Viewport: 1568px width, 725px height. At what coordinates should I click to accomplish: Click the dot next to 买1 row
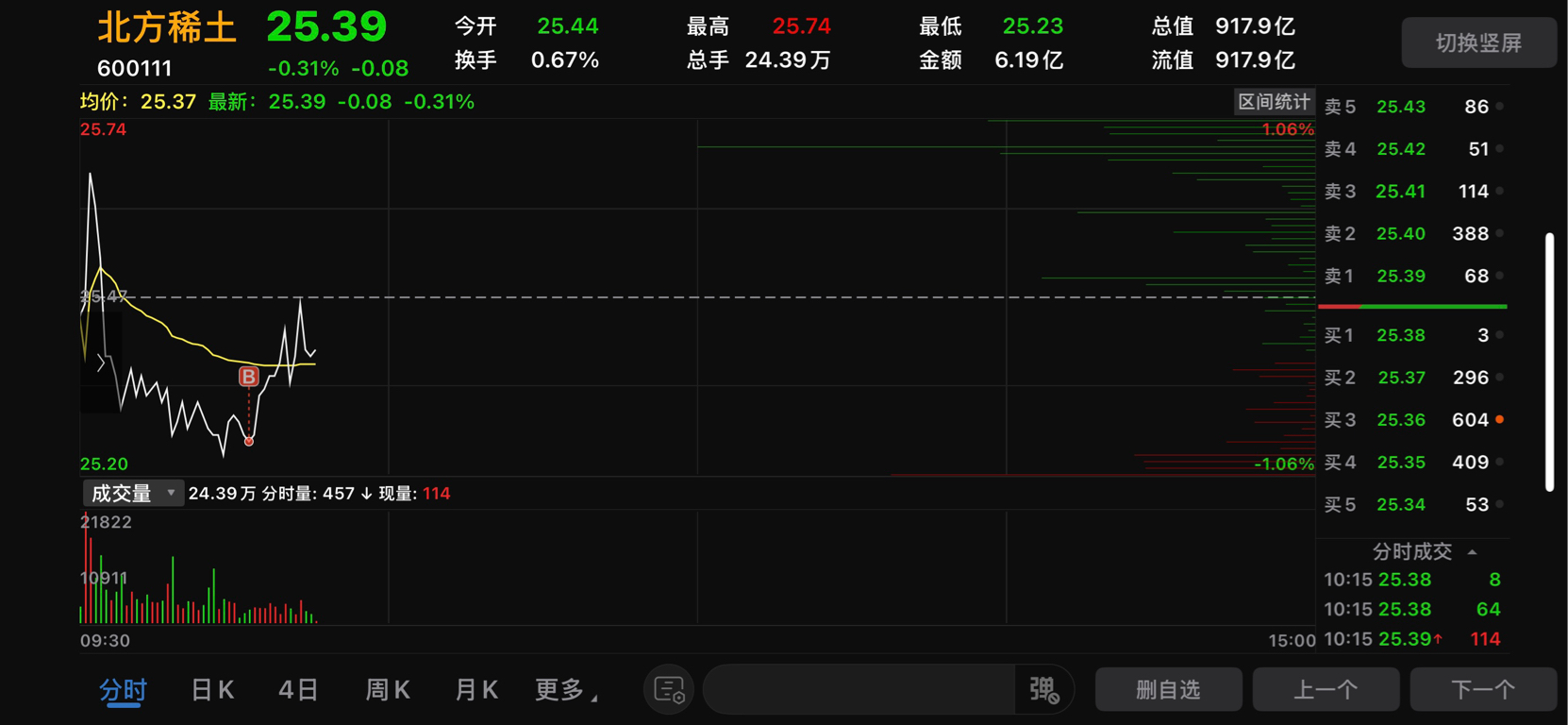(x=1500, y=335)
